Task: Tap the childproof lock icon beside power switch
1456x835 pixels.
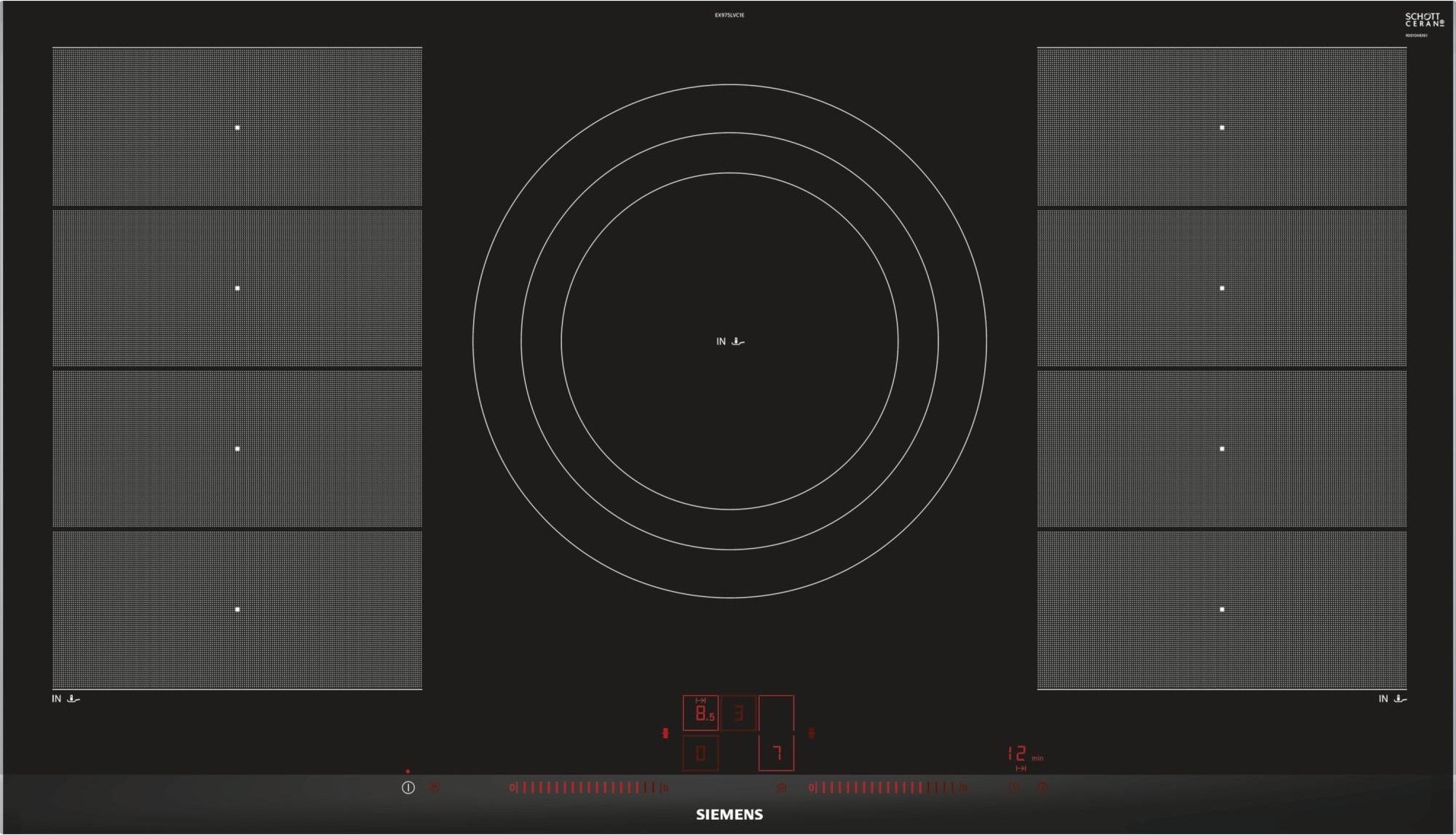Action: pyautogui.click(x=435, y=787)
